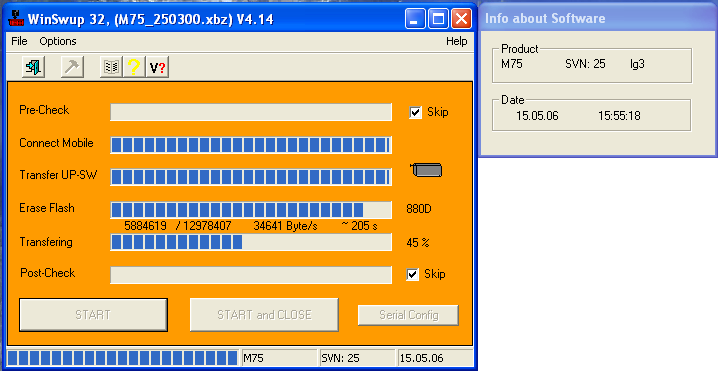Toggle the Post-Check Skip checkbox
Image resolution: width=718 pixels, height=371 pixels.
coord(413,274)
